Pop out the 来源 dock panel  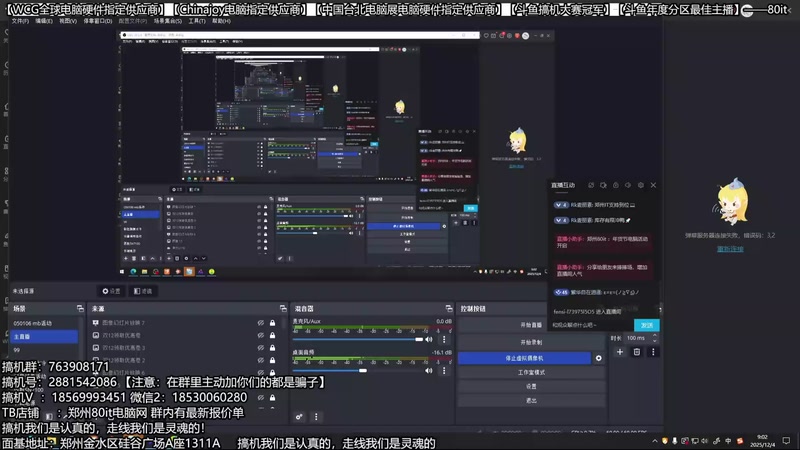pyautogui.click(x=283, y=308)
